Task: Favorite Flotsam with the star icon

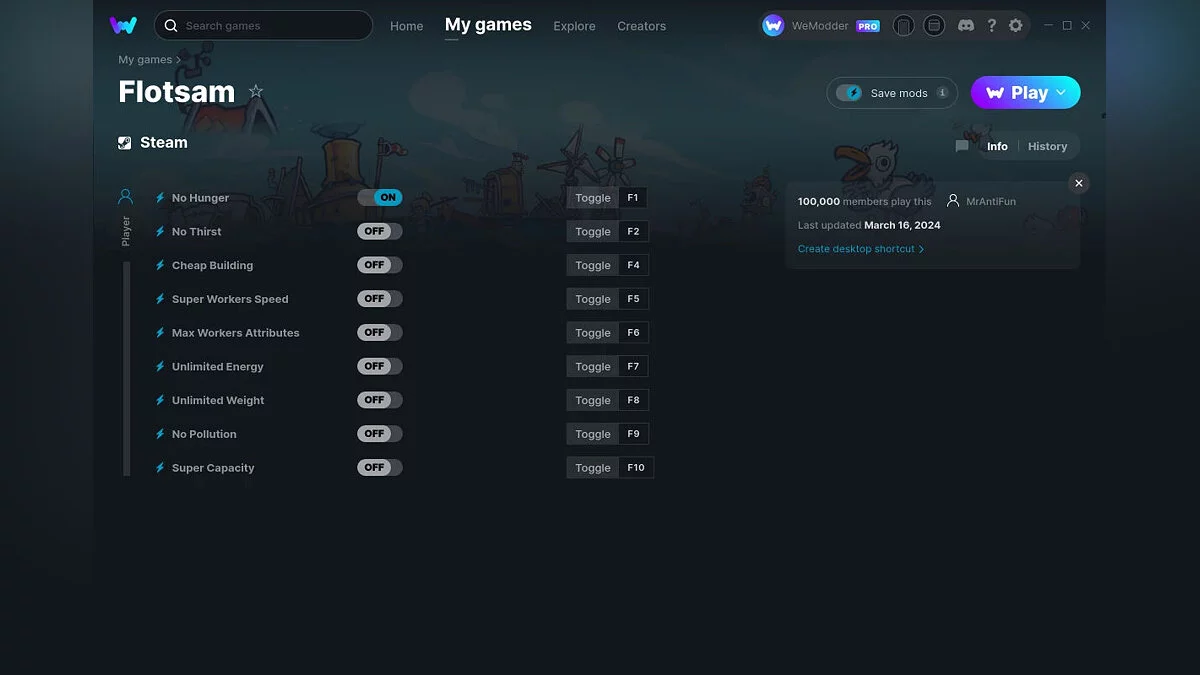Action: pos(256,92)
